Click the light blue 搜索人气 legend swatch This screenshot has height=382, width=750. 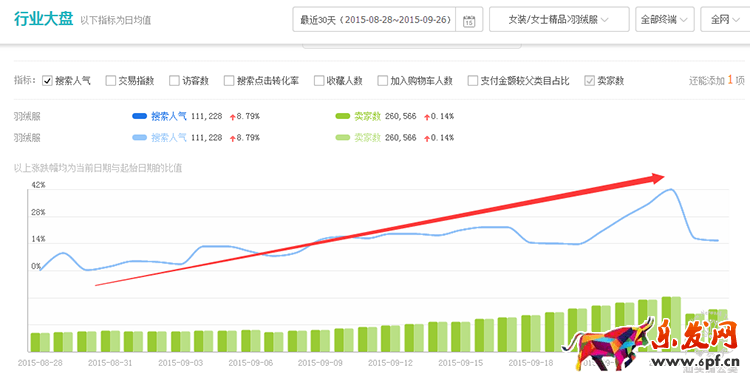[x=140, y=138]
